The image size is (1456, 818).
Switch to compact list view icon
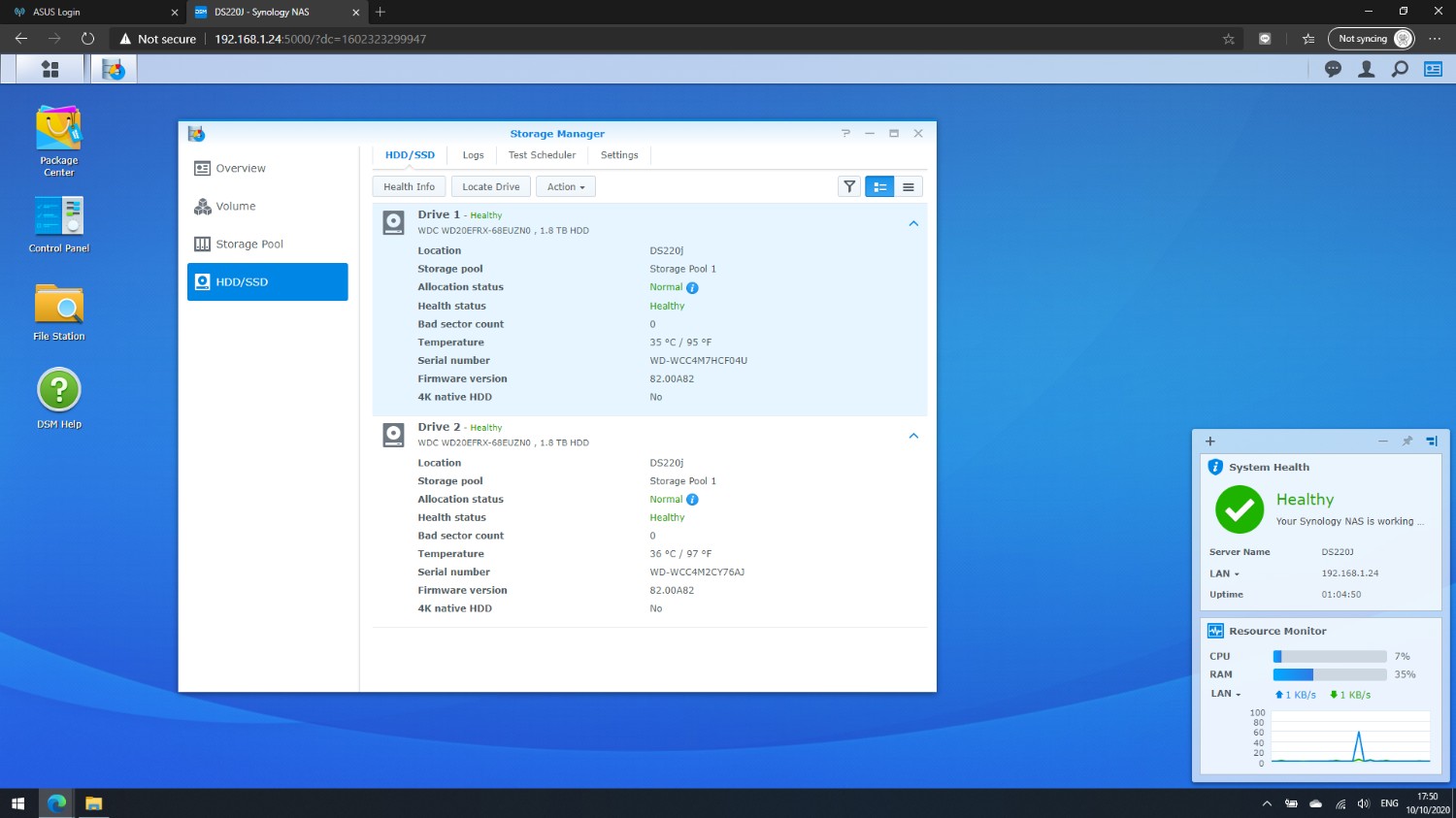tap(909, 186)
